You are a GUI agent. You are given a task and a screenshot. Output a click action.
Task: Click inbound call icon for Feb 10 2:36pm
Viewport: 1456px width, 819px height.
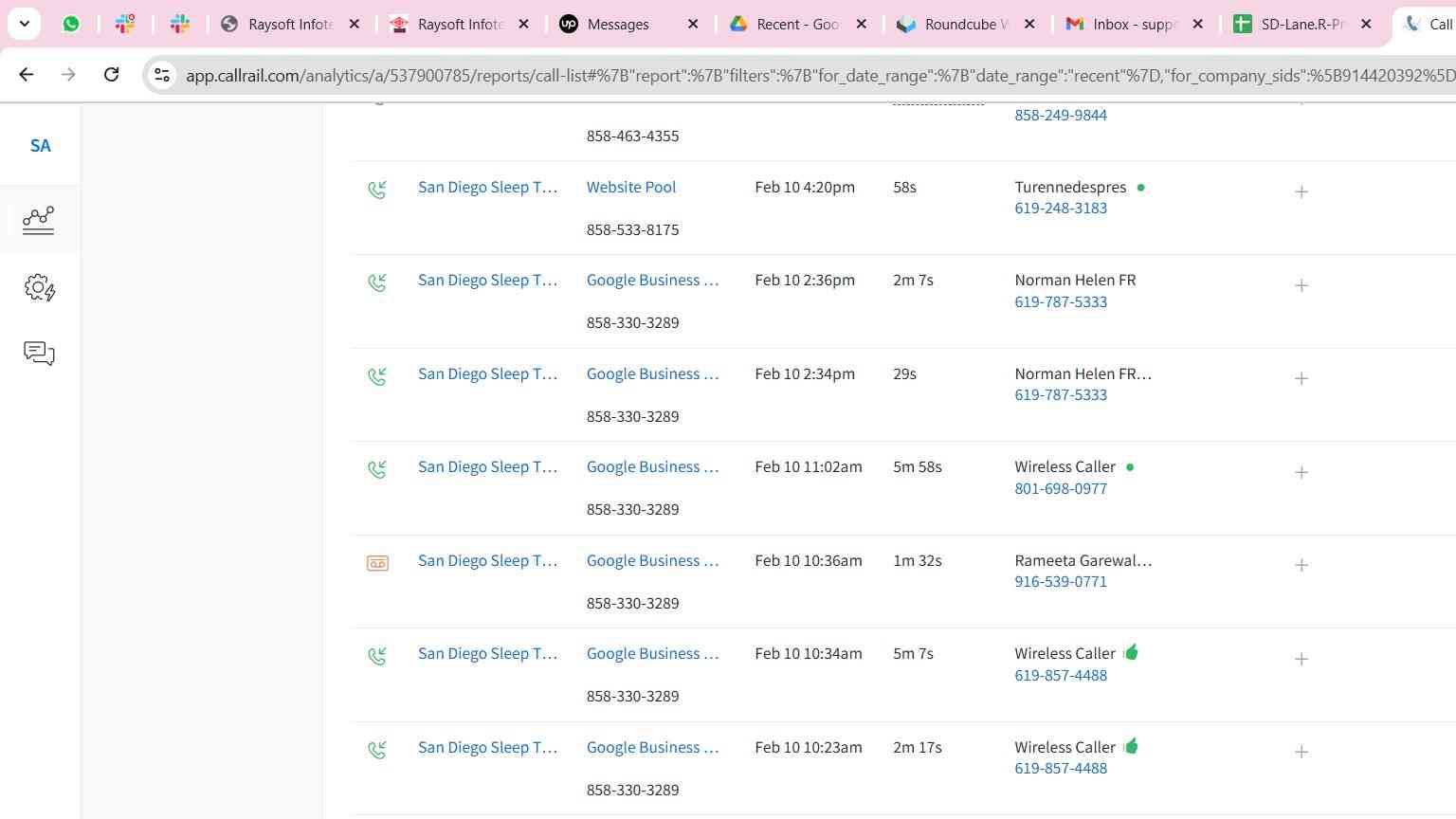[x=377, y=282]
